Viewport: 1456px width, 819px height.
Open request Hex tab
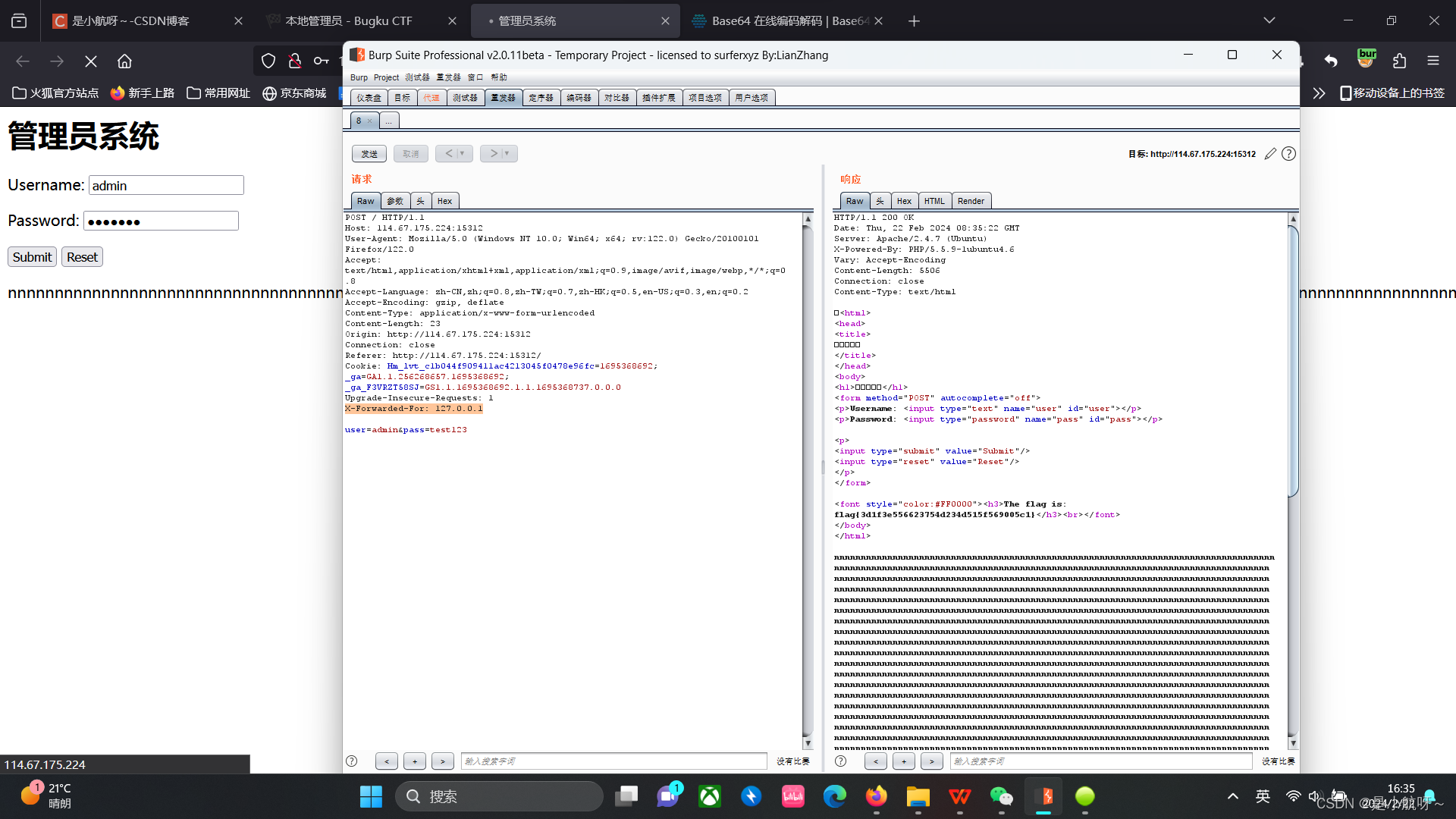coord(445,201)
